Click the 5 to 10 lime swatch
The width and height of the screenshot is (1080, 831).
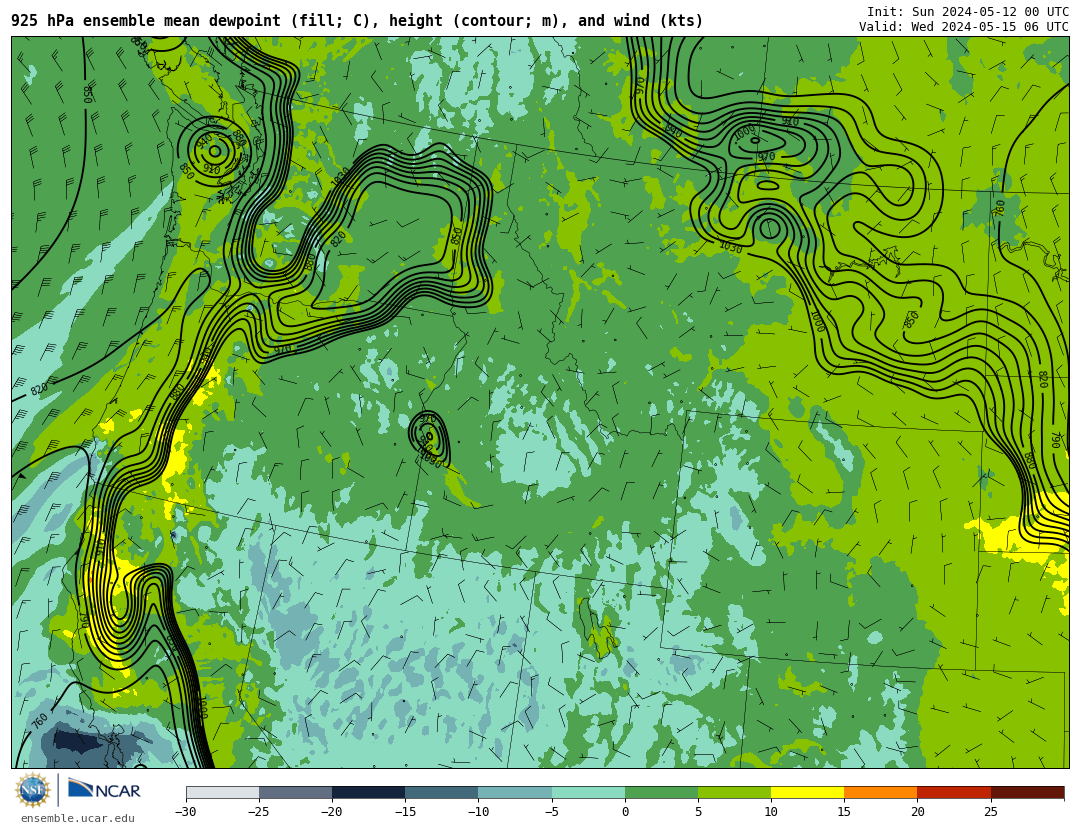pyautogui.click(x=734, y=792)
